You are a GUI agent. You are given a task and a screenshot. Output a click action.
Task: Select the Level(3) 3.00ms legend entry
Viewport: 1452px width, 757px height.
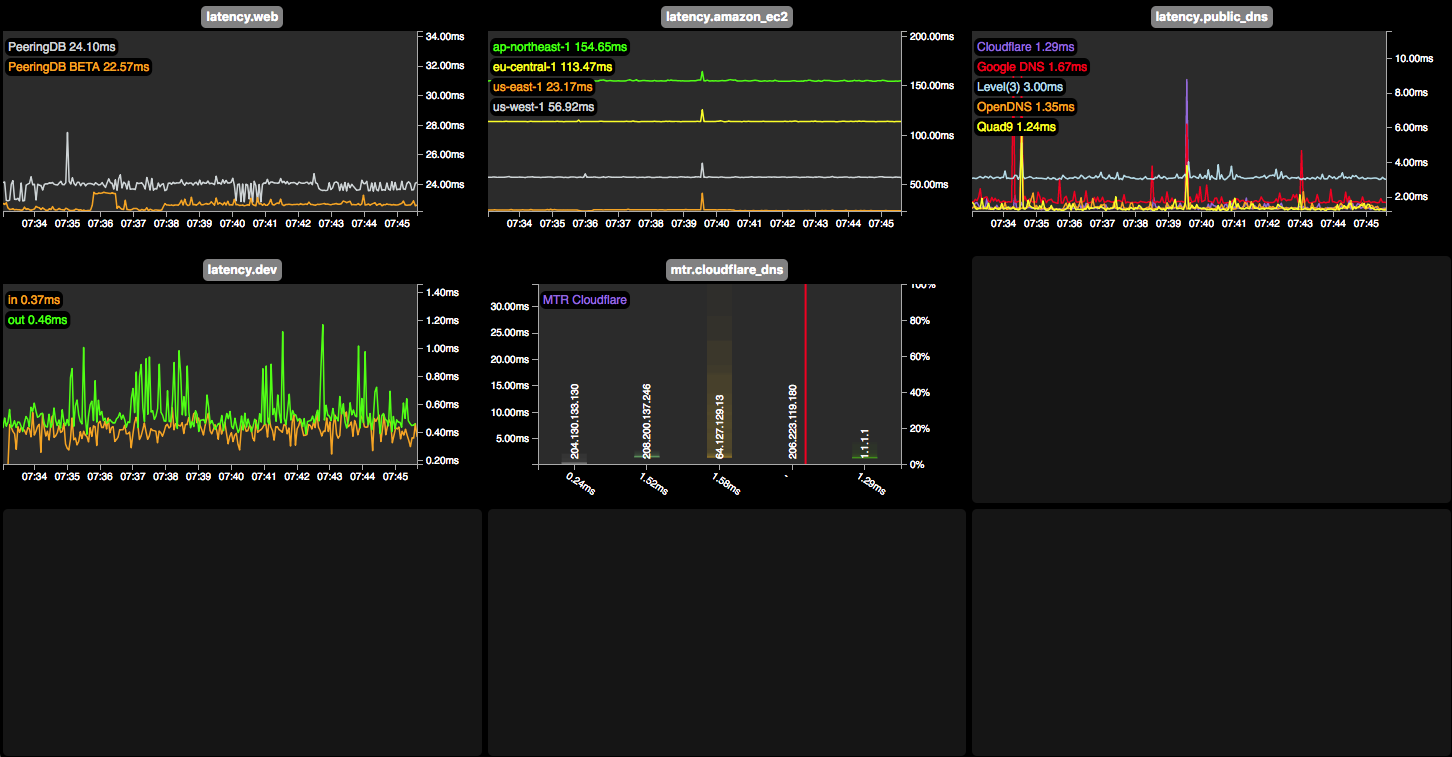[1019, 87]
